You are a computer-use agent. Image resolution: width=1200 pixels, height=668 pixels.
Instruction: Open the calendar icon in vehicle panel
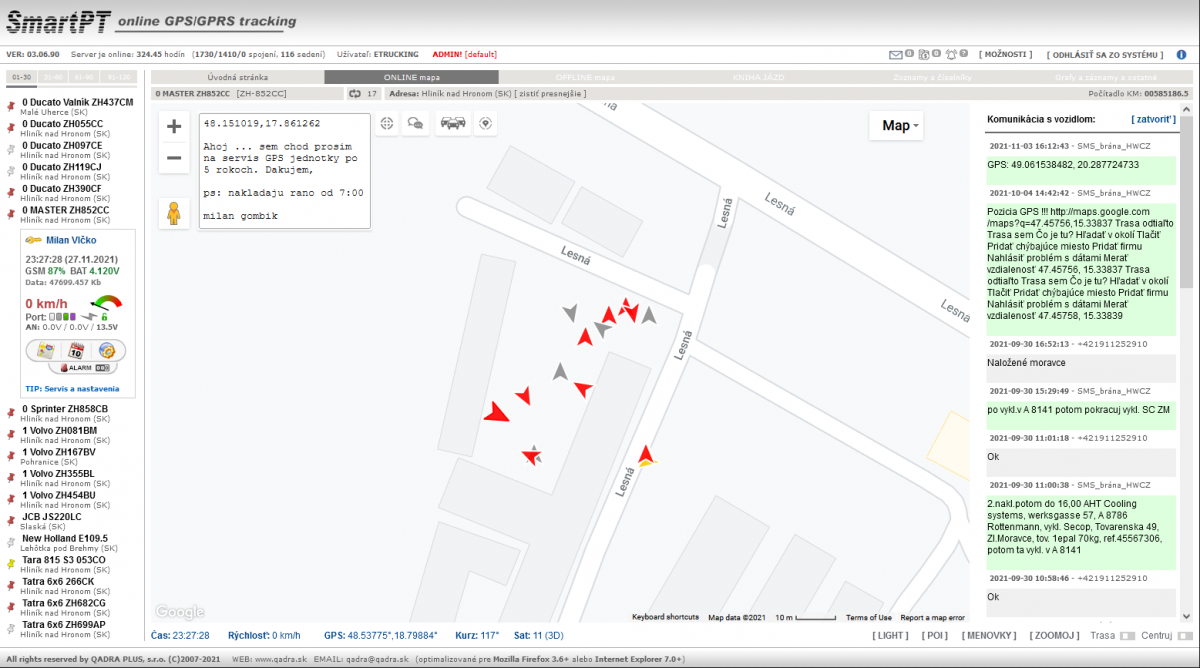(75, 351)
